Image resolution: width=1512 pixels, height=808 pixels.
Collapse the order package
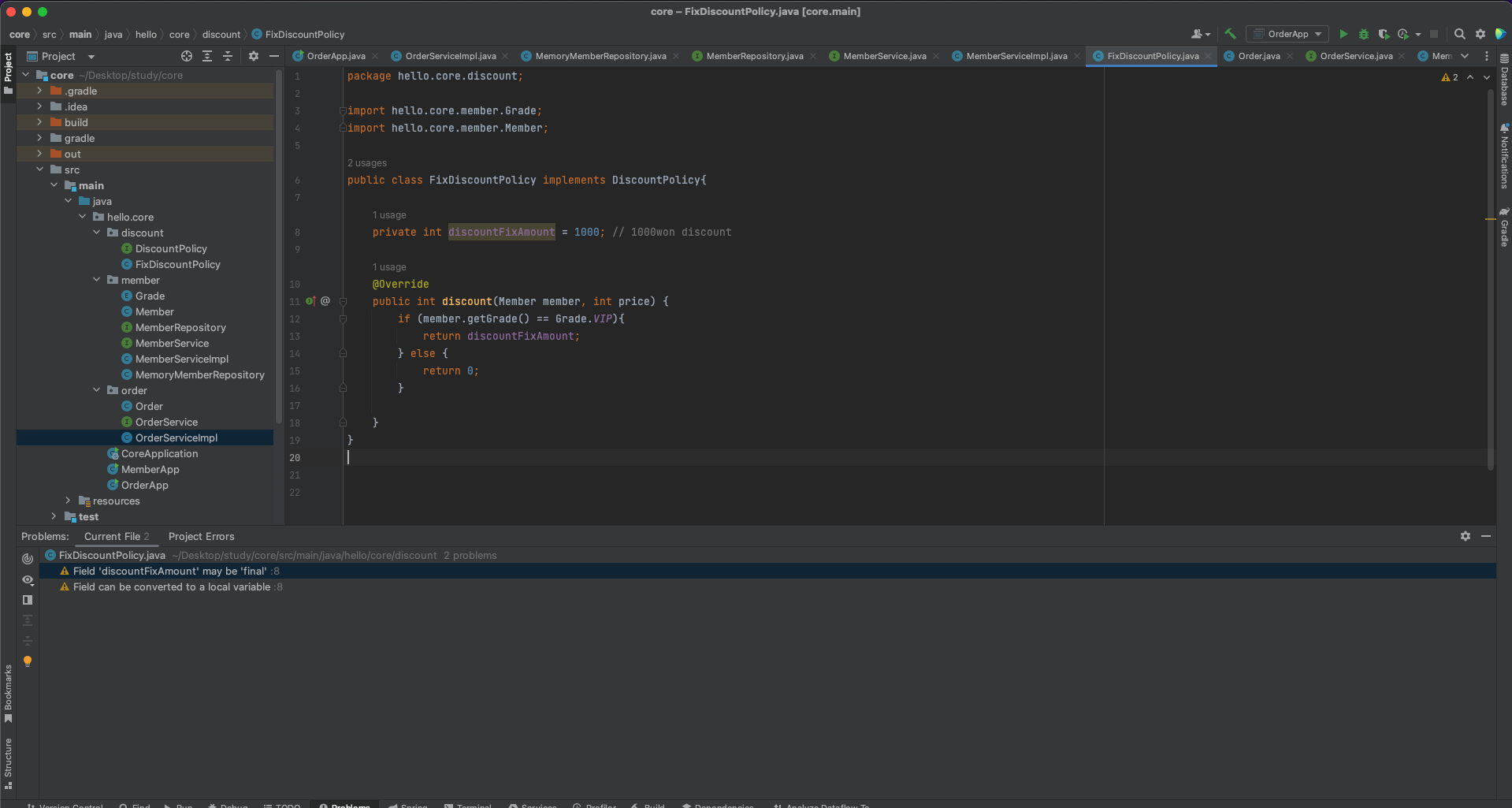96,390
